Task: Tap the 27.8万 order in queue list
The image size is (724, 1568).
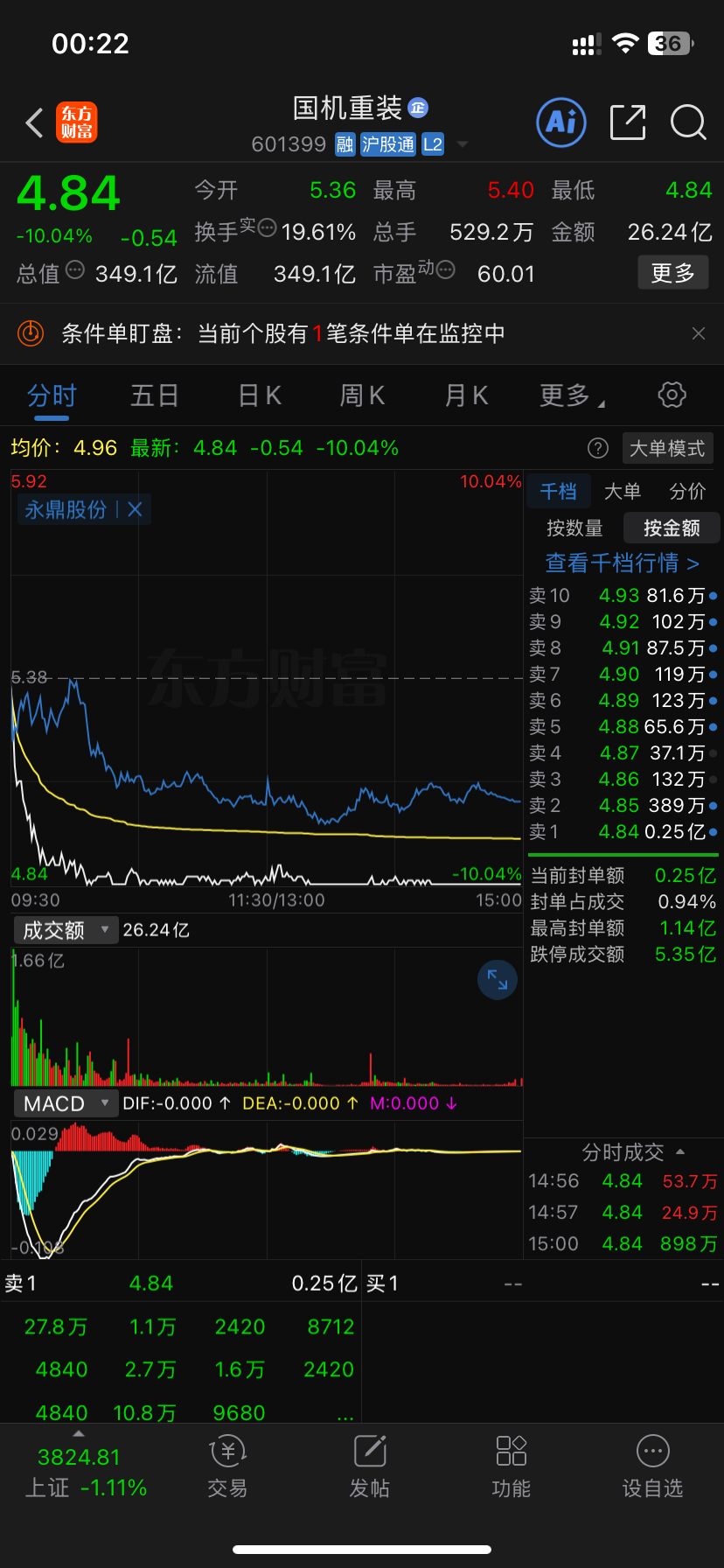Action: [56, 1327]
